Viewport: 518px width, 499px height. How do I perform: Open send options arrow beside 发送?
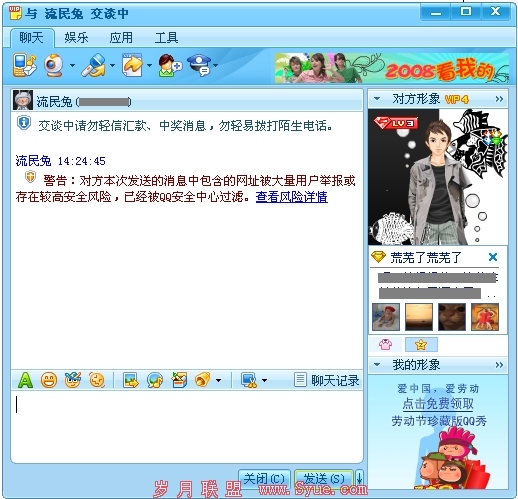tap(359, 479)
